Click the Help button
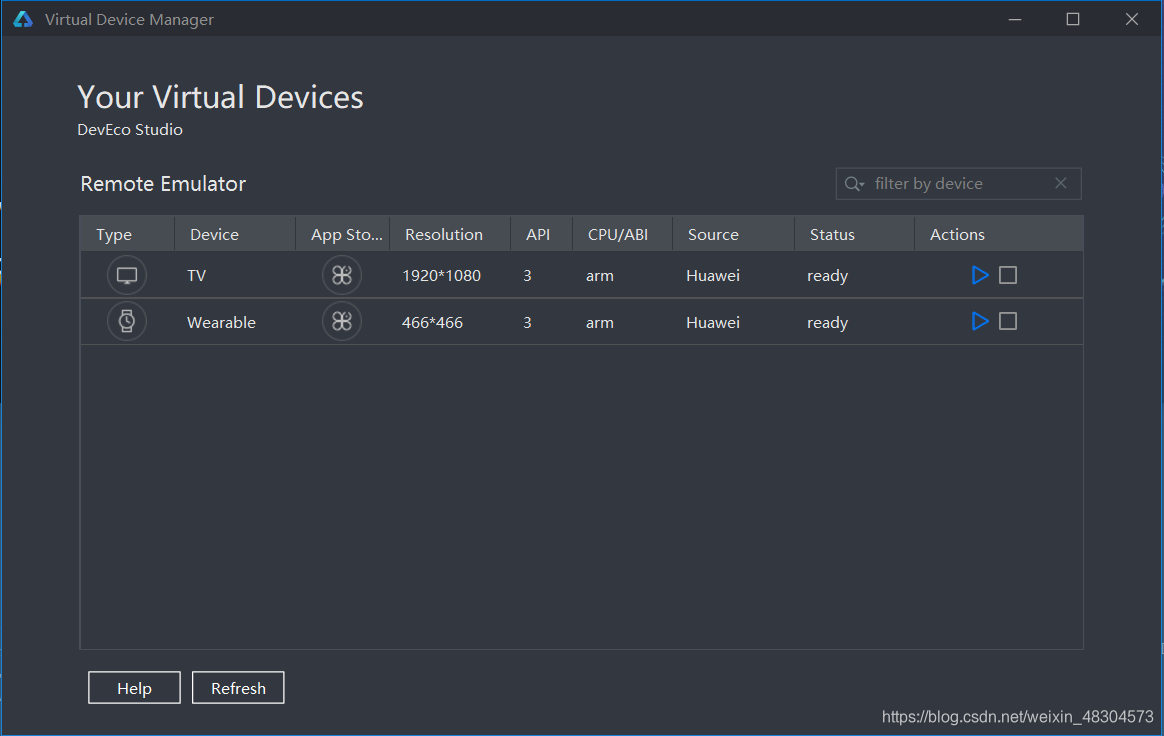Viewport: 1164px width, 736px height. pyautogui.click(x=134, y=688)
